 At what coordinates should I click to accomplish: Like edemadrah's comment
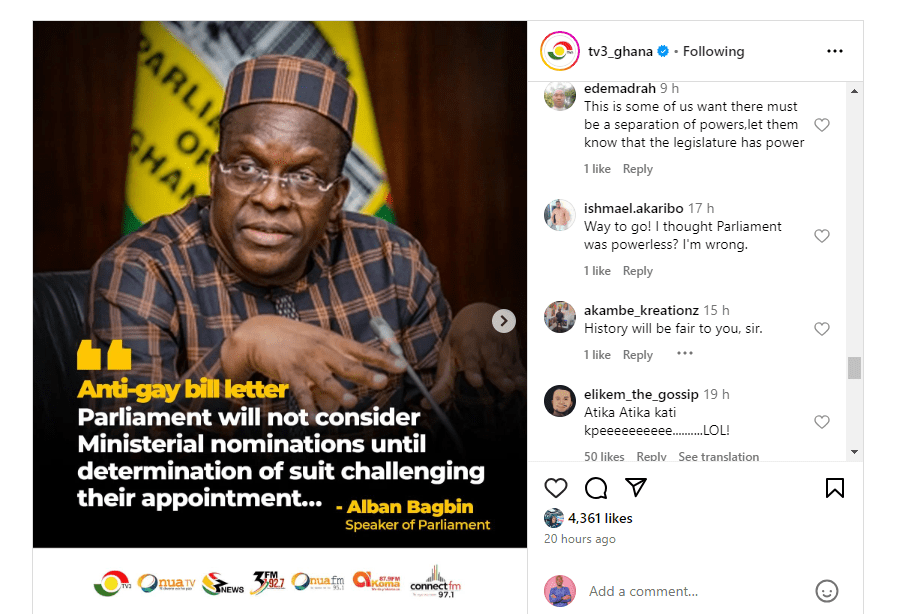tap(822, 125)
